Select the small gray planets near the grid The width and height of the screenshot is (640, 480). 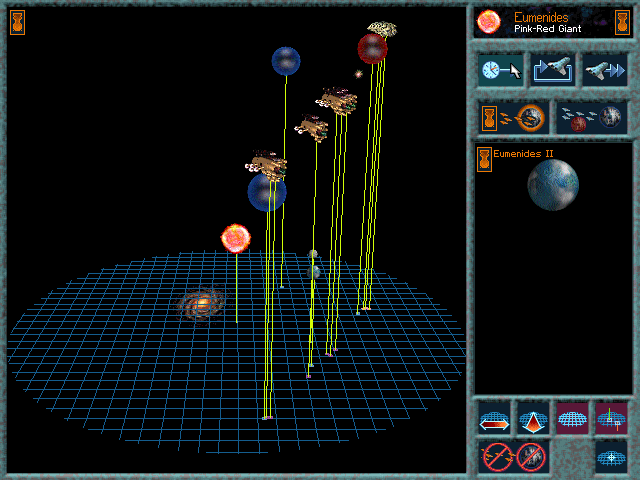pyautogui.click(x=313, y=264)
